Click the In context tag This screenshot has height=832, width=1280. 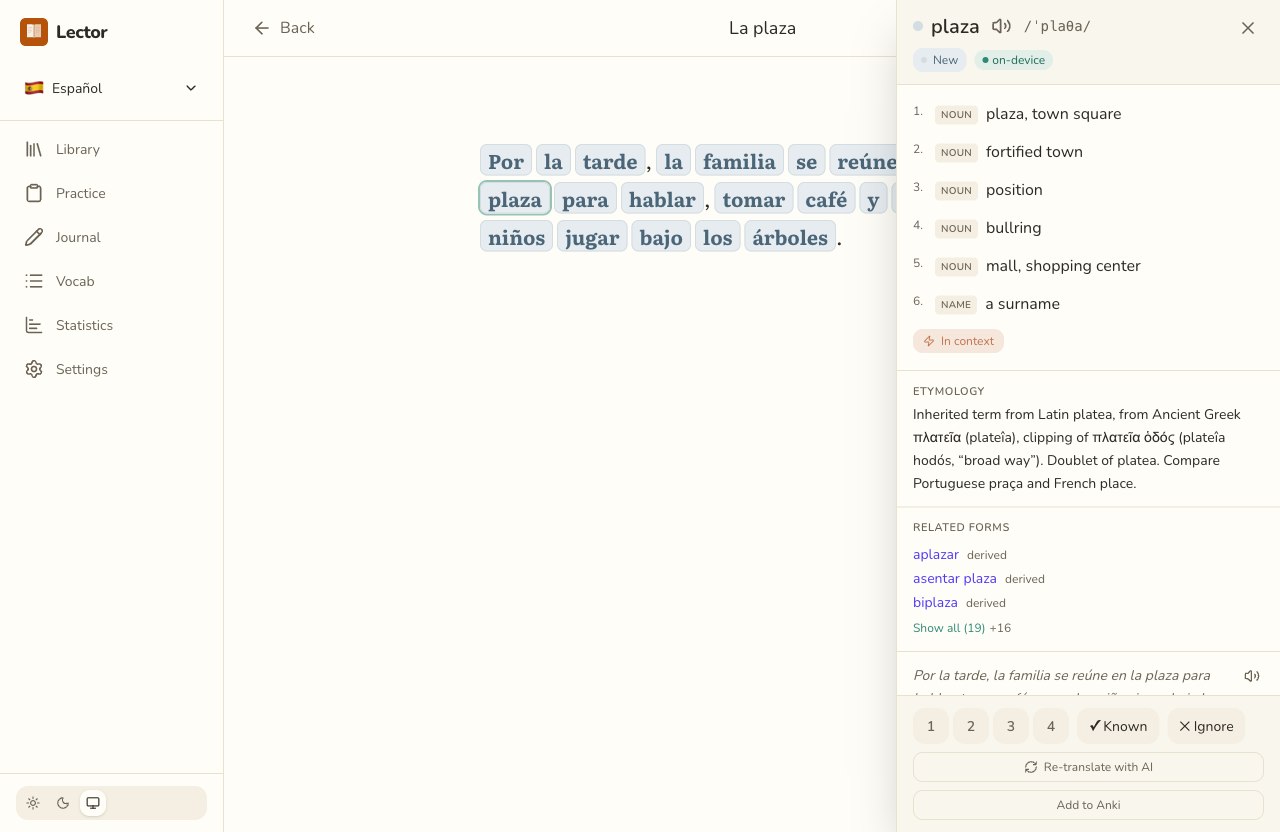(x=958, y=341)
